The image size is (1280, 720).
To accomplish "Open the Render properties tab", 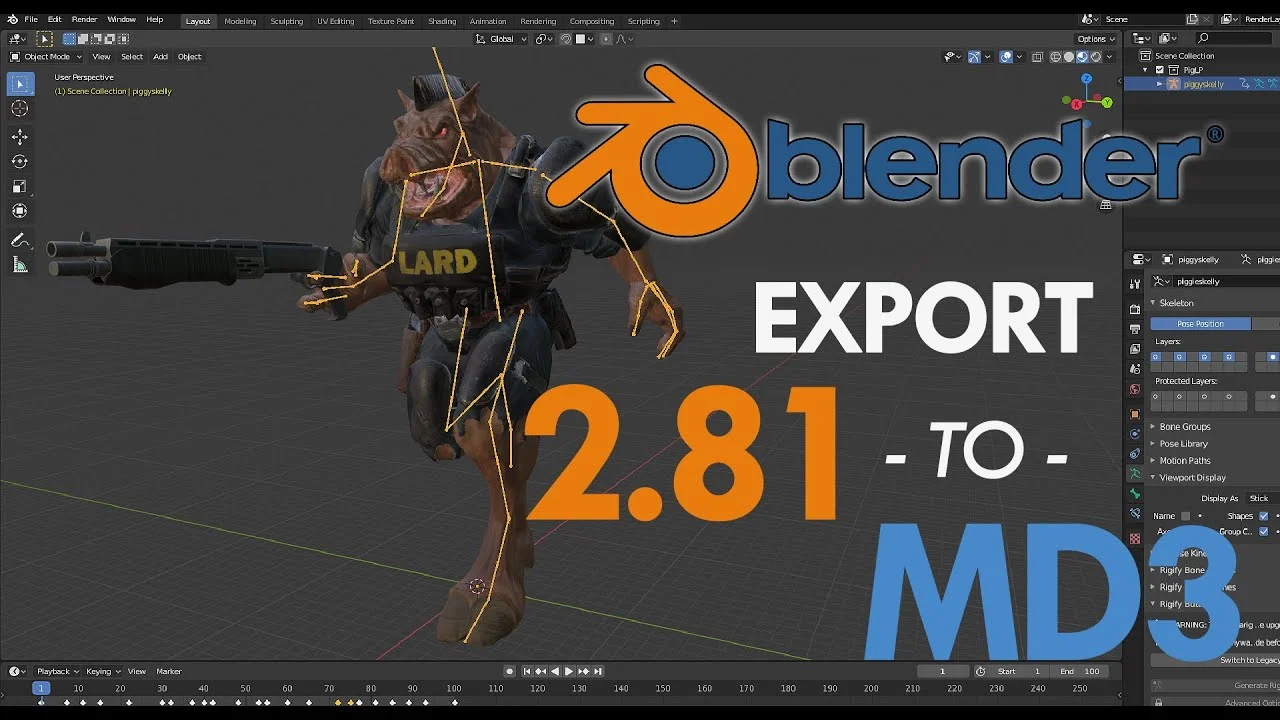I will pos(1135,309).
